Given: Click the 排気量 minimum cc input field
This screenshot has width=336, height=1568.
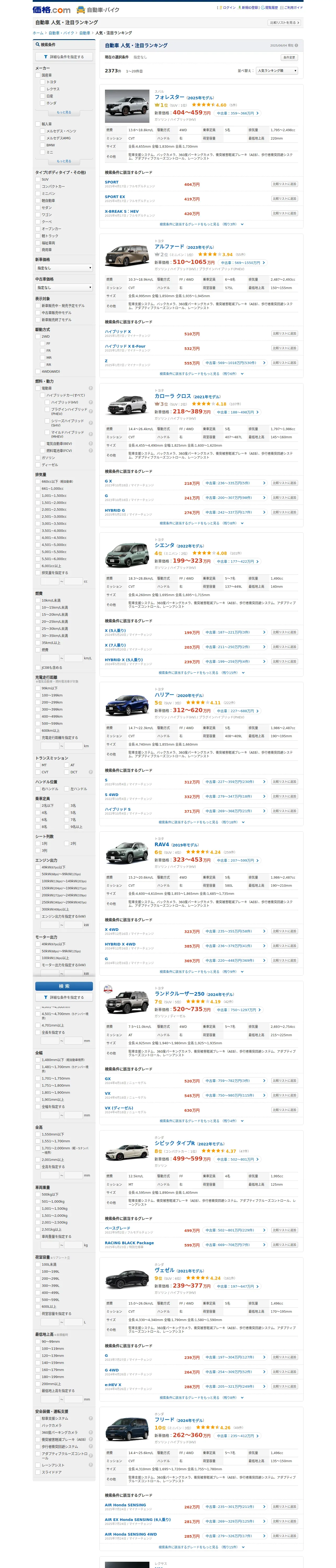Looking at the screenshot, I should pos(50,581).
